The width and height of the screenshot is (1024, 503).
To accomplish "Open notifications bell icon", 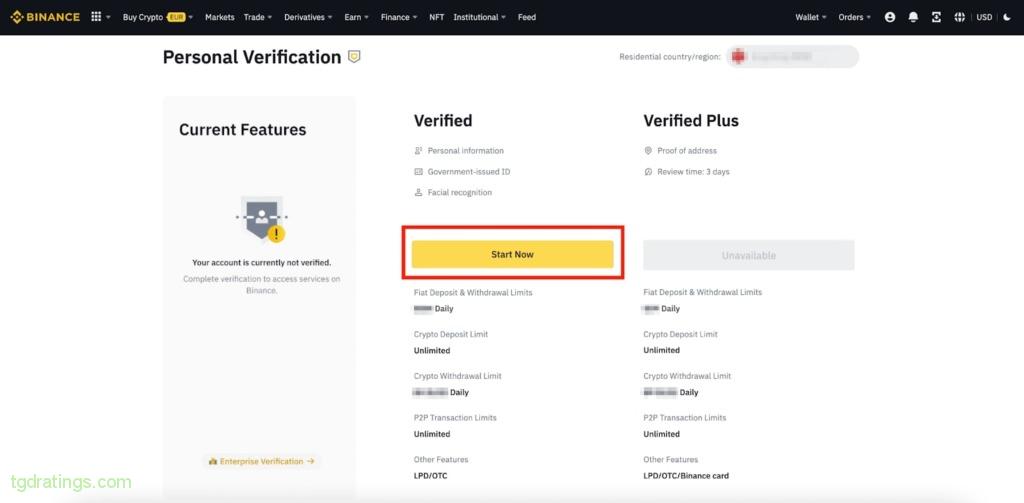I will coord(913,18).
